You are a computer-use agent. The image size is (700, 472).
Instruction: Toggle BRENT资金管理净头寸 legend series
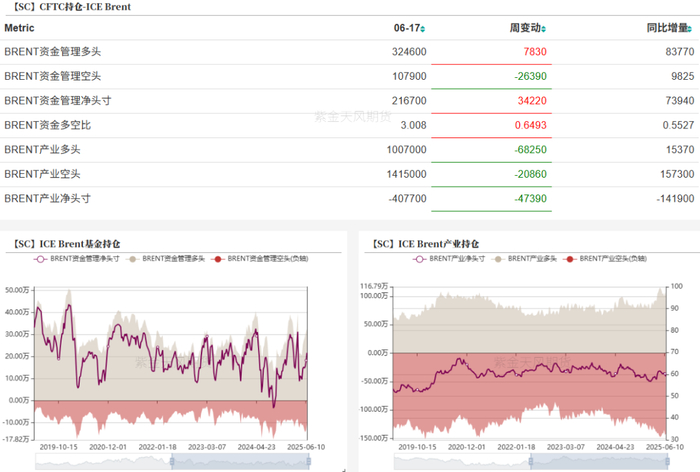click(76, 259)
